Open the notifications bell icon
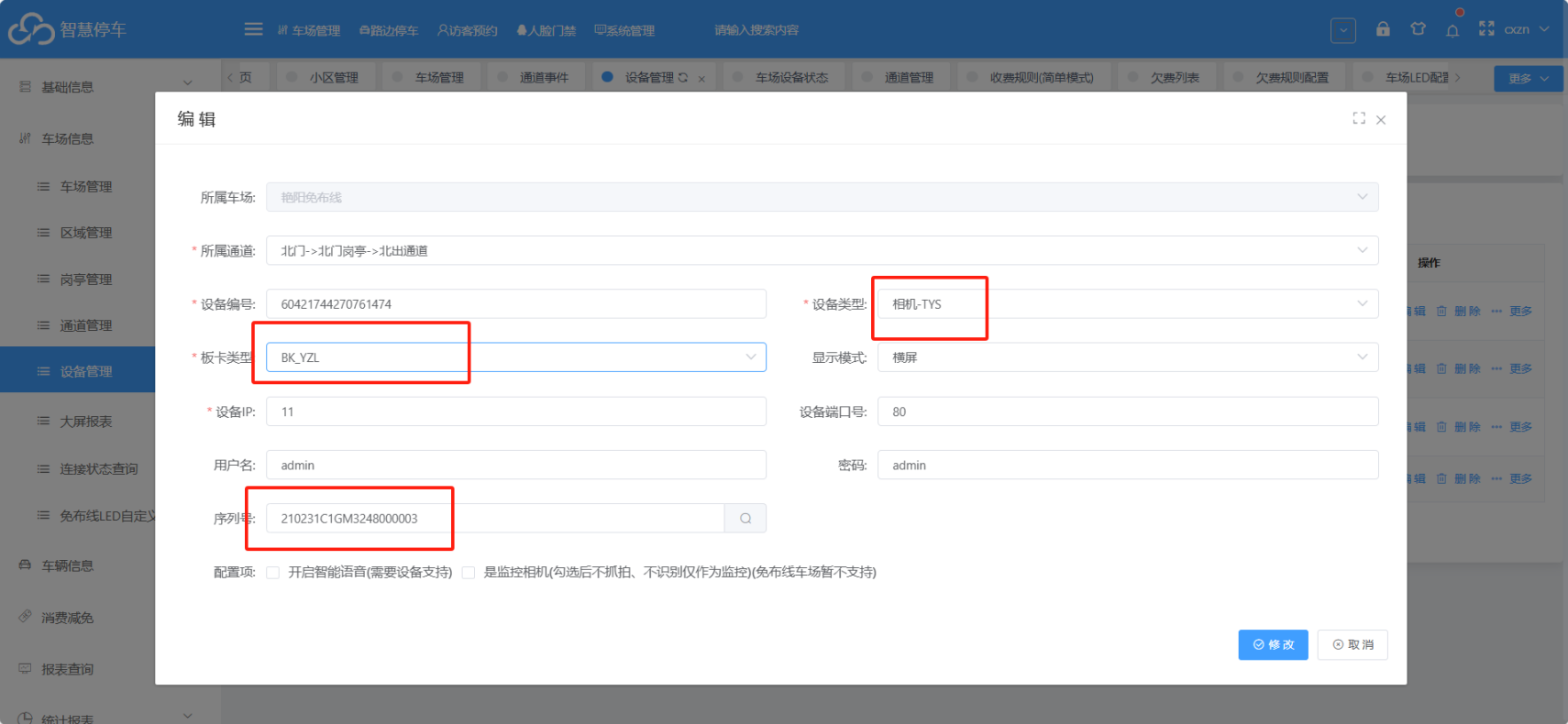Image resolution: width=1568 pixels, height=724 pixels. click(x=1452, y=30)
